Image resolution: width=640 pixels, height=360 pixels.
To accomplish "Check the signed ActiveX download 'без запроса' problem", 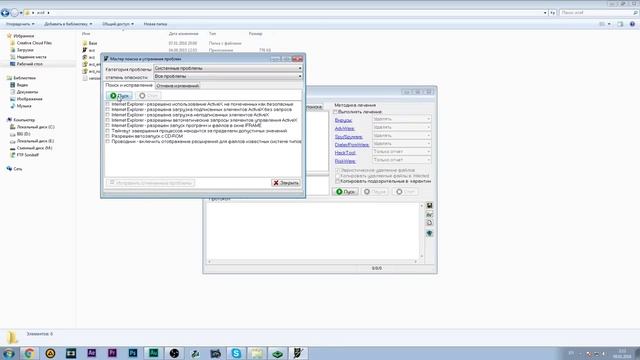I will pos(108,110).
